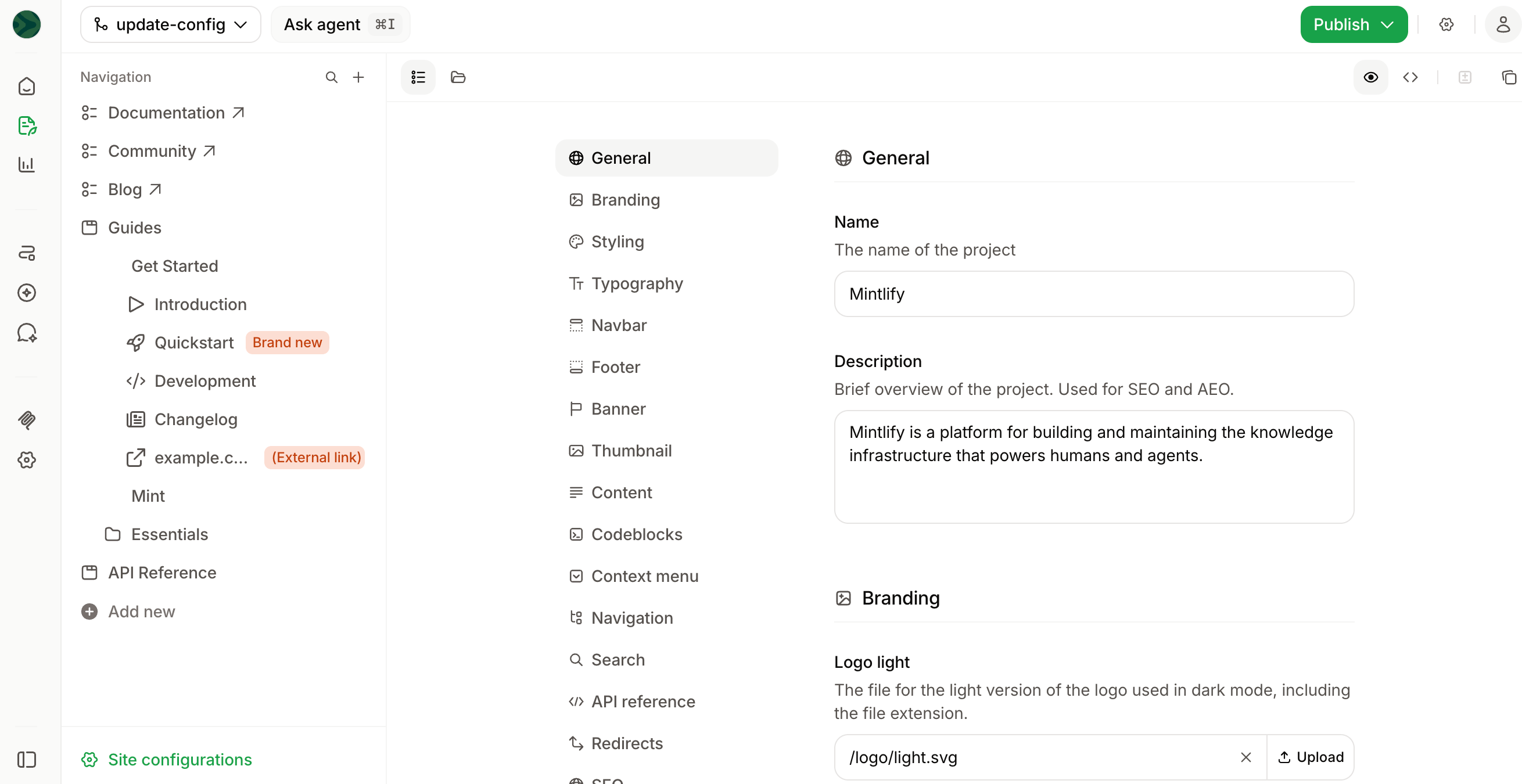Click Upload for Logo light
The height and width of the screenshot is (784, 1522).
pyautogui.click(x=1311, y=757)
